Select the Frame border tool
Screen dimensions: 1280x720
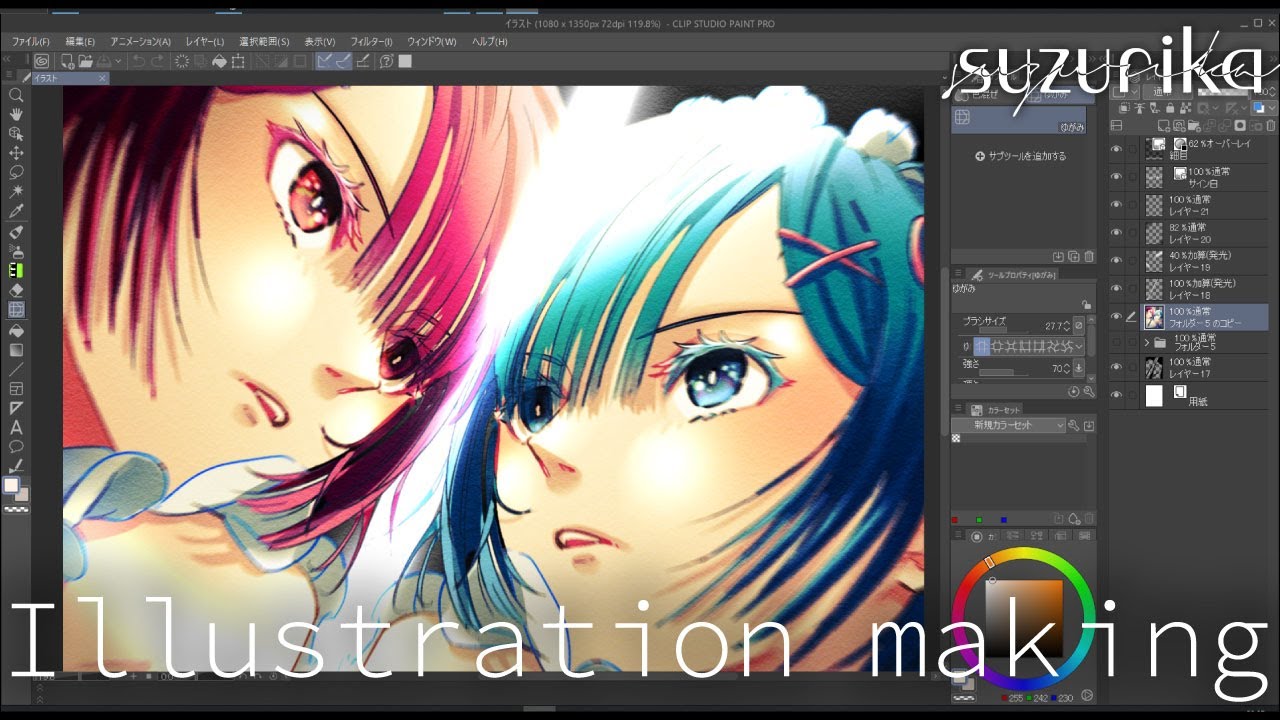click(x=16, y=388)
